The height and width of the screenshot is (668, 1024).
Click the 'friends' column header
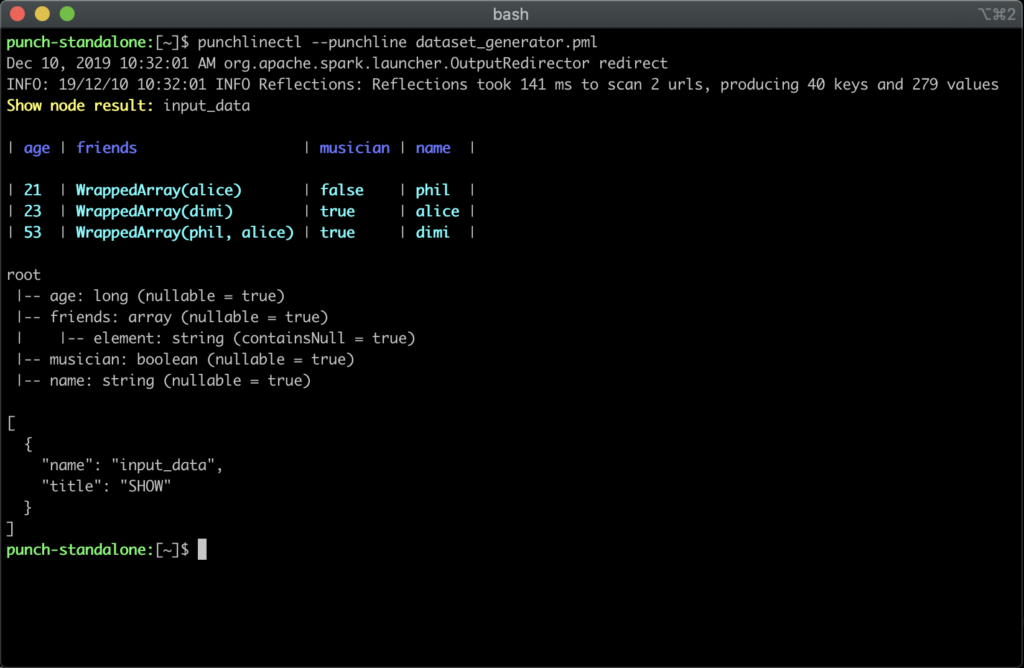[x=106, y=148]
